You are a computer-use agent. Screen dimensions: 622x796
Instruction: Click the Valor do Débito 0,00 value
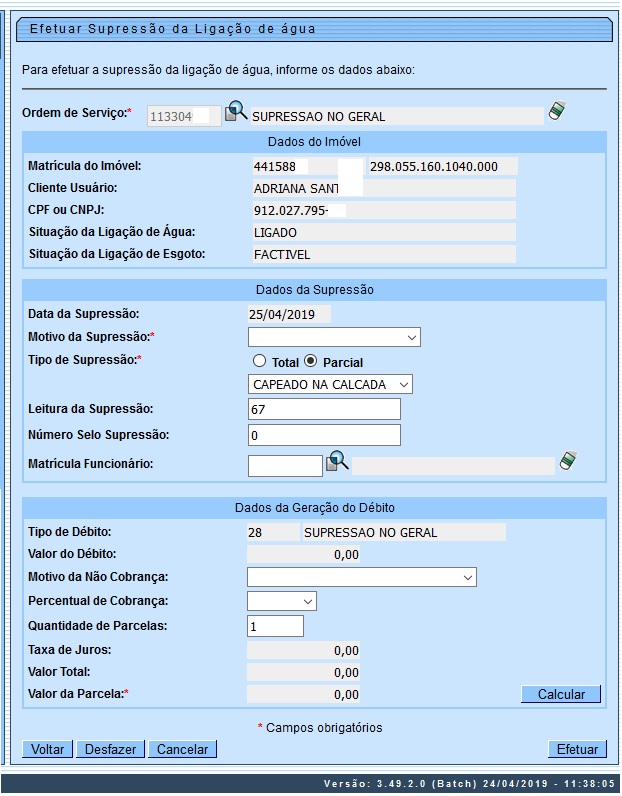pos(303,554)
